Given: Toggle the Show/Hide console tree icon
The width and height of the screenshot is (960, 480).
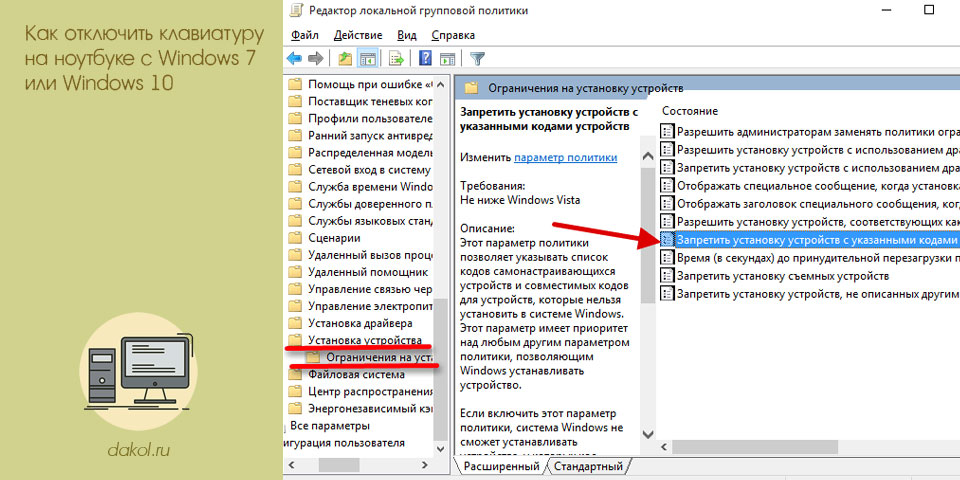Looking at the screenshot, I should tap(367, 59).
